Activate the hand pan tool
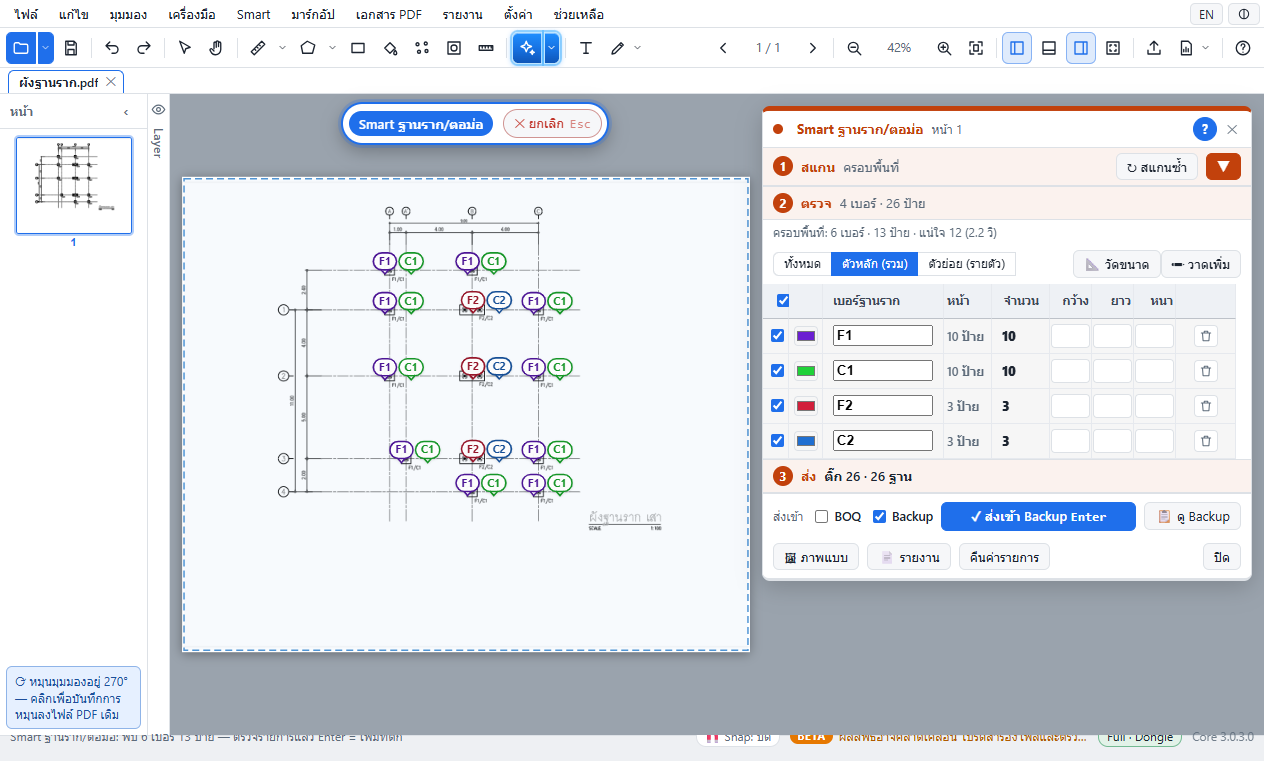The image size is (1264, 761). [216, 48]
